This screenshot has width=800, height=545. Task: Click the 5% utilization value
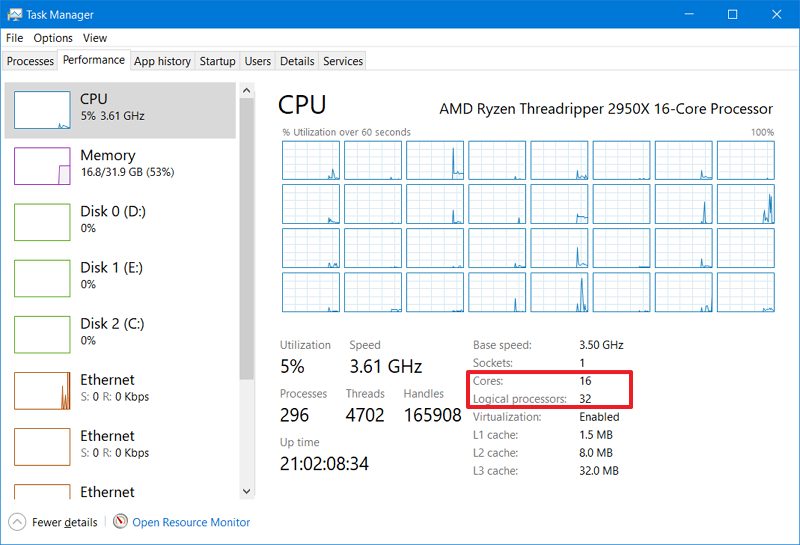coord(292,366)
